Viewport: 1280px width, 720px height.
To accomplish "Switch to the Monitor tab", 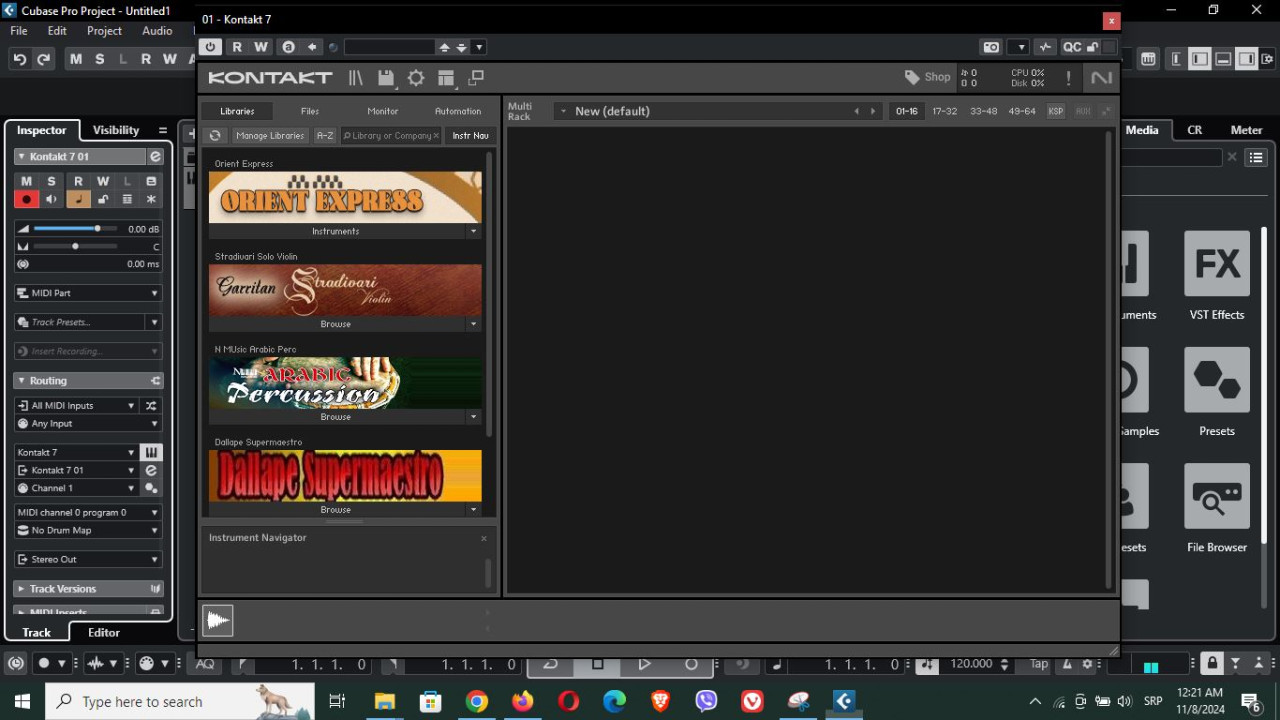I will pos(383,111).
